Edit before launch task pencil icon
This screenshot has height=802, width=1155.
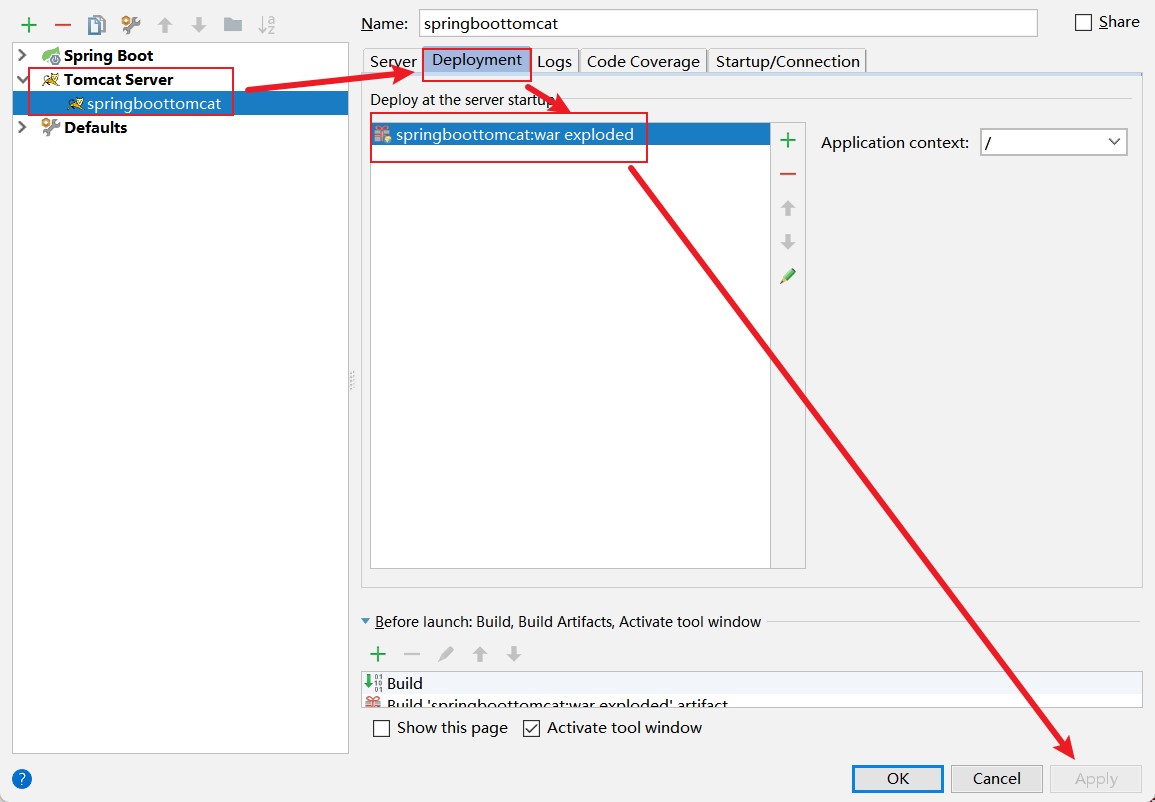pos(446,653)
